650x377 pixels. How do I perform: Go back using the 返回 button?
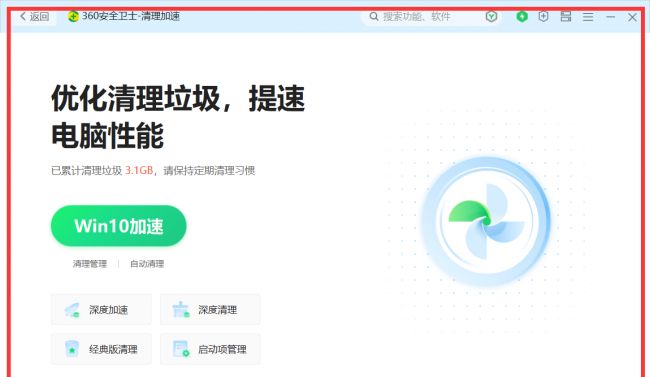34,17
